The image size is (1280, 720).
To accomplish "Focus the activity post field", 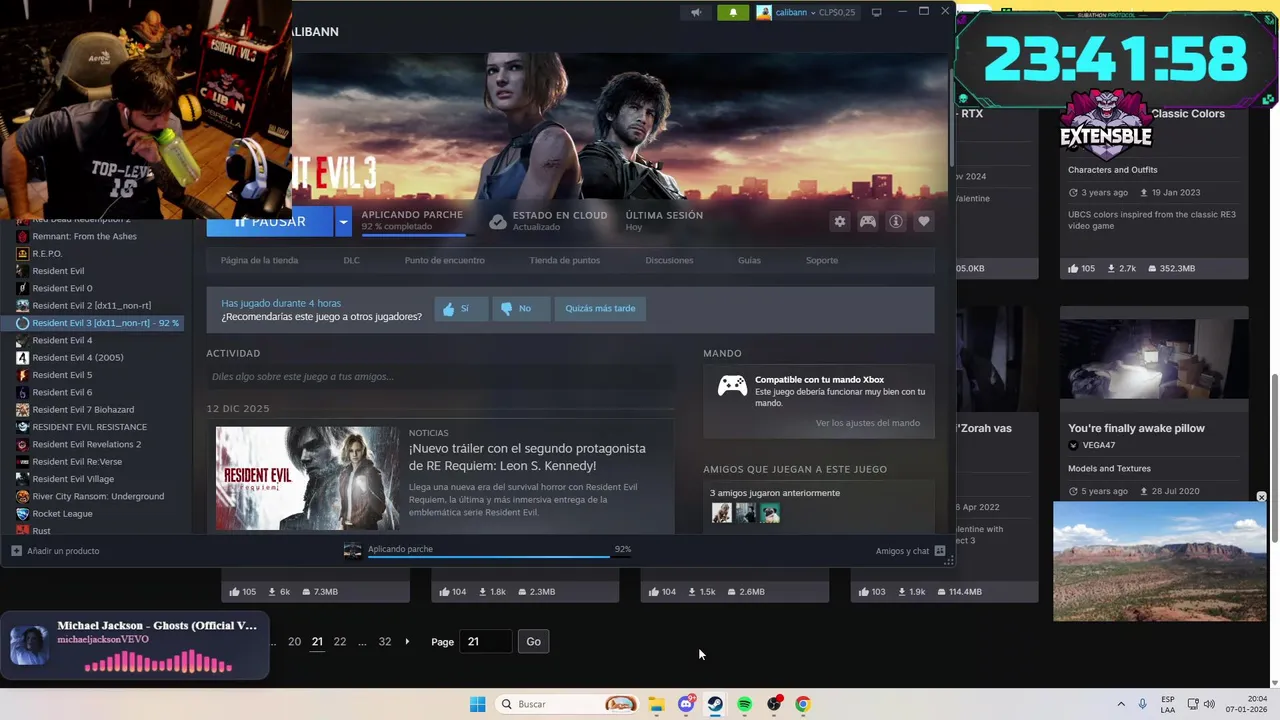I will point(440,377).
